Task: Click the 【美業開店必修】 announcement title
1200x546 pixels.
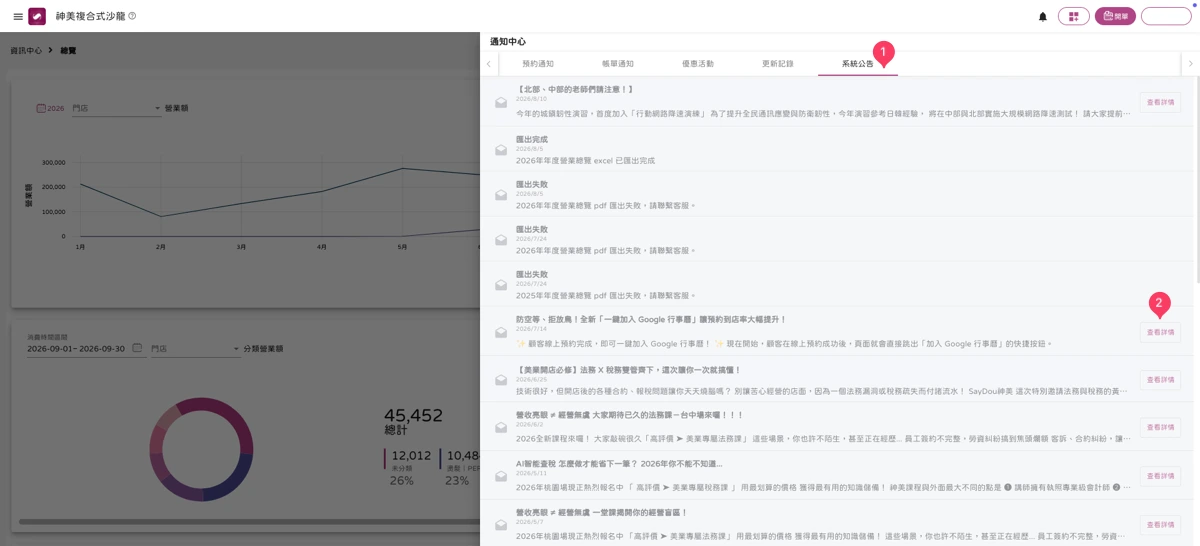Action: pyautogui.click(x=628, y=370)
